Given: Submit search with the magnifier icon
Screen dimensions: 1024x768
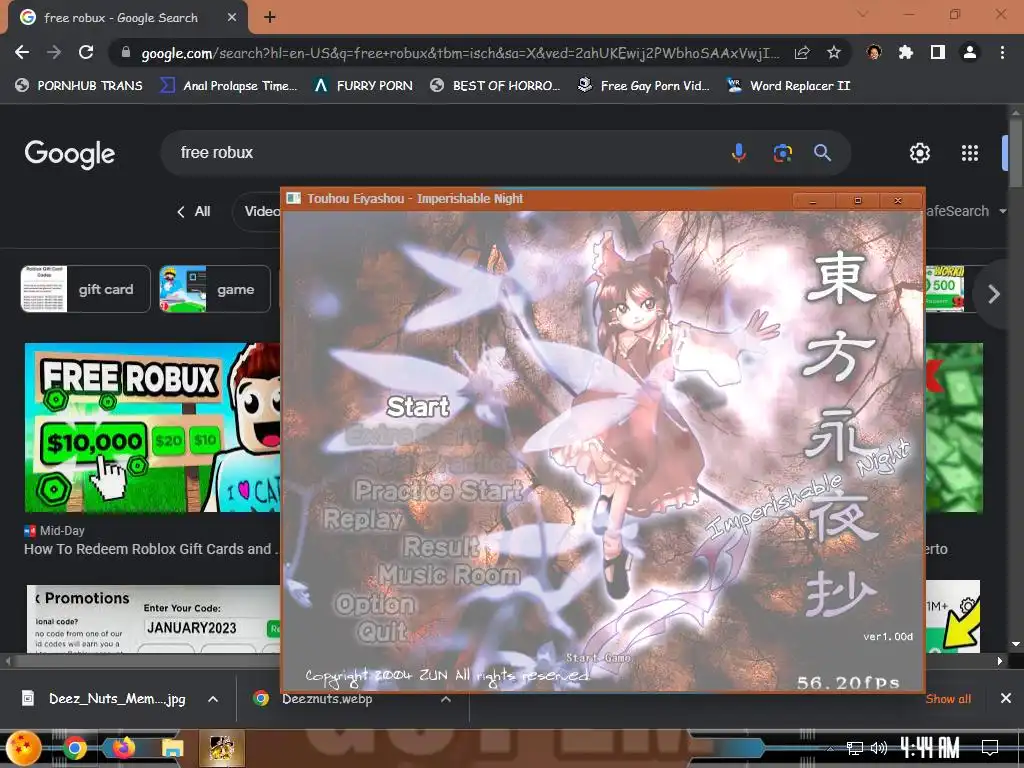Looking at the screenshot, I should [822, 153].
